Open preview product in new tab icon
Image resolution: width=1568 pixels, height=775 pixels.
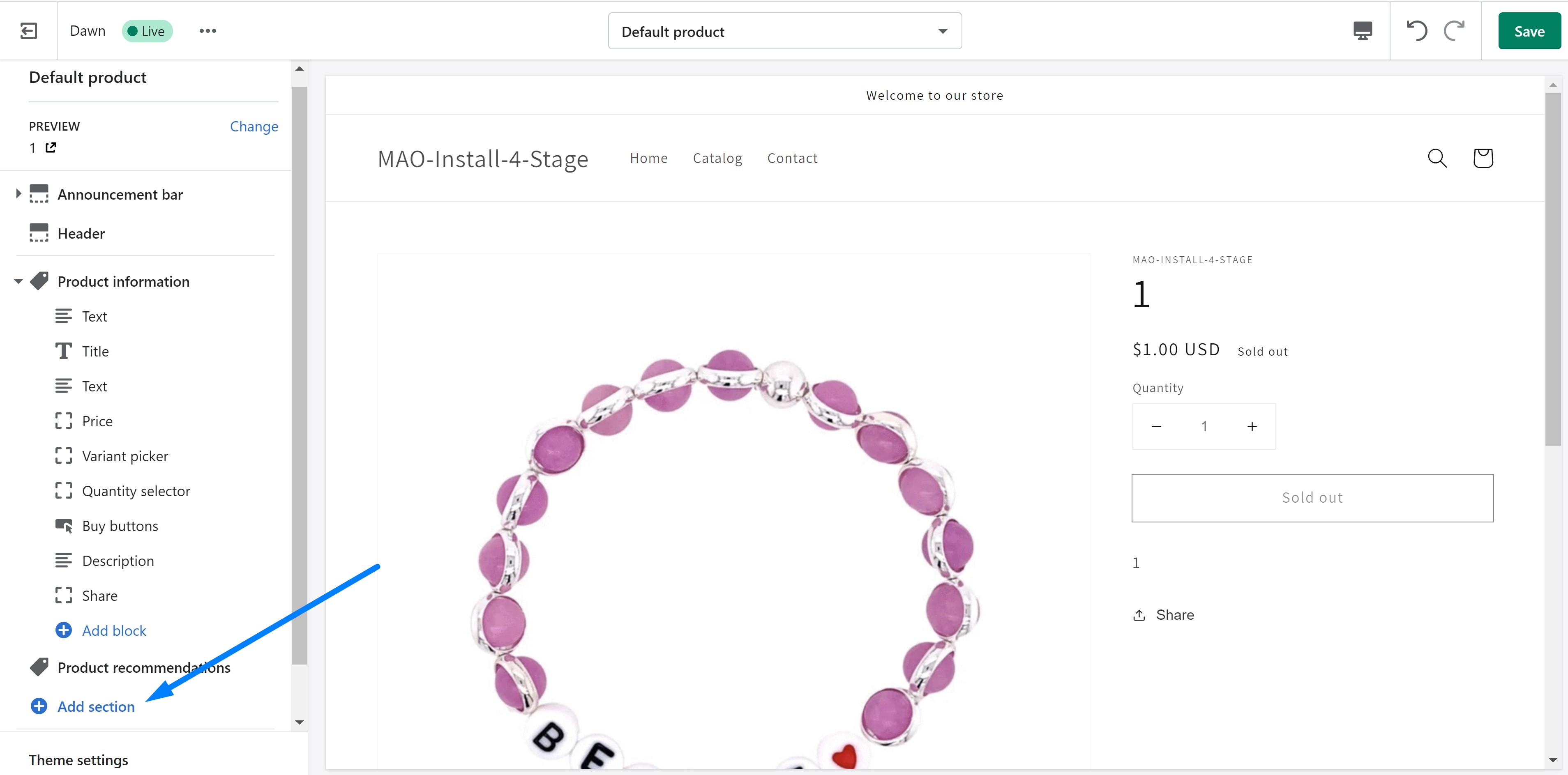(51, 147)
